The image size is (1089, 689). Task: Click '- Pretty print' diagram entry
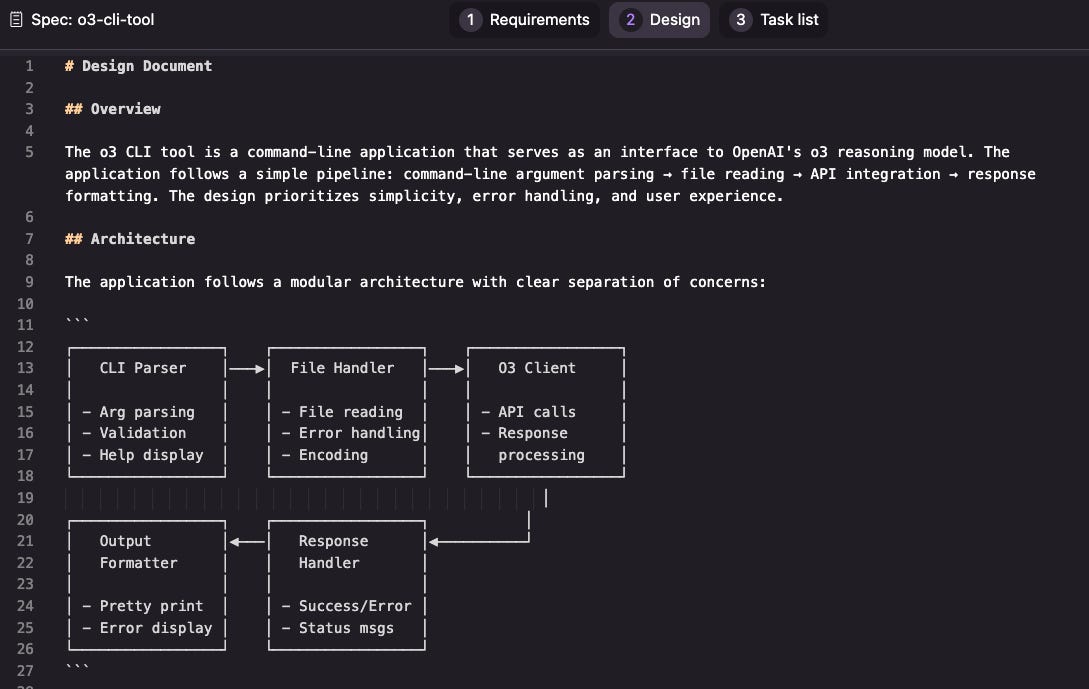[x=142, y=606]
